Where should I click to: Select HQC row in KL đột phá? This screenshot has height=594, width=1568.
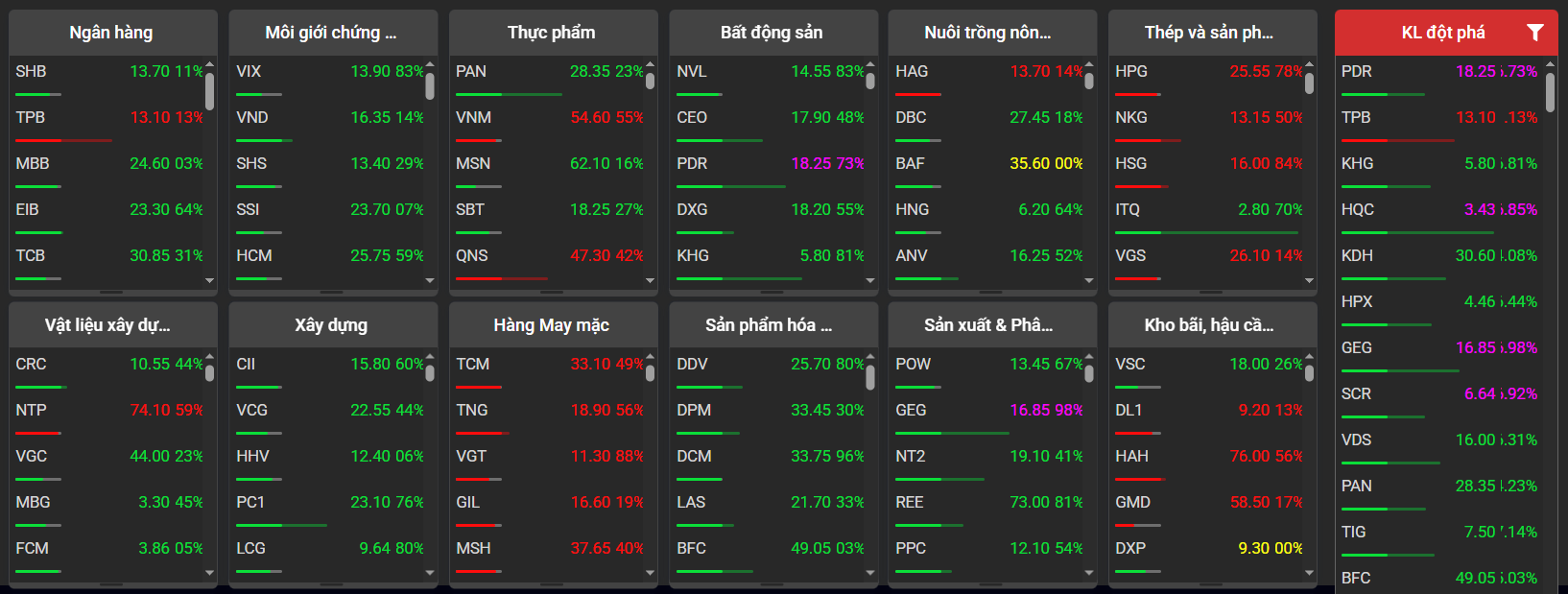1438,215
